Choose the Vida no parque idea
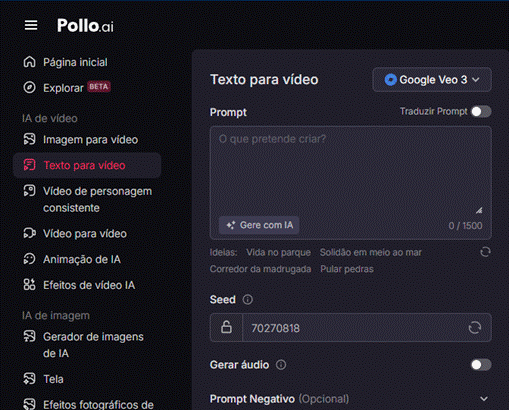The image size is (509, 410). (x=278, y=252)
